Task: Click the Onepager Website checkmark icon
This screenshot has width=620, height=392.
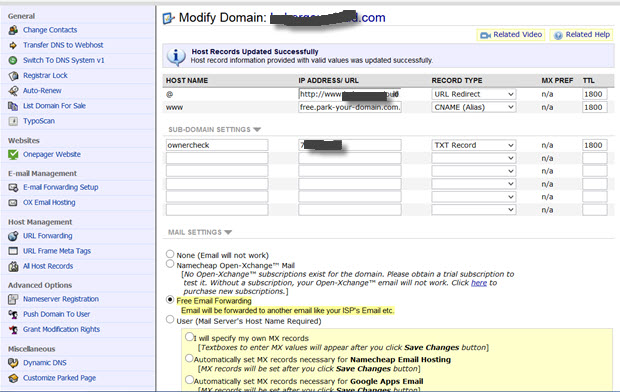Action: coord(13,154)
